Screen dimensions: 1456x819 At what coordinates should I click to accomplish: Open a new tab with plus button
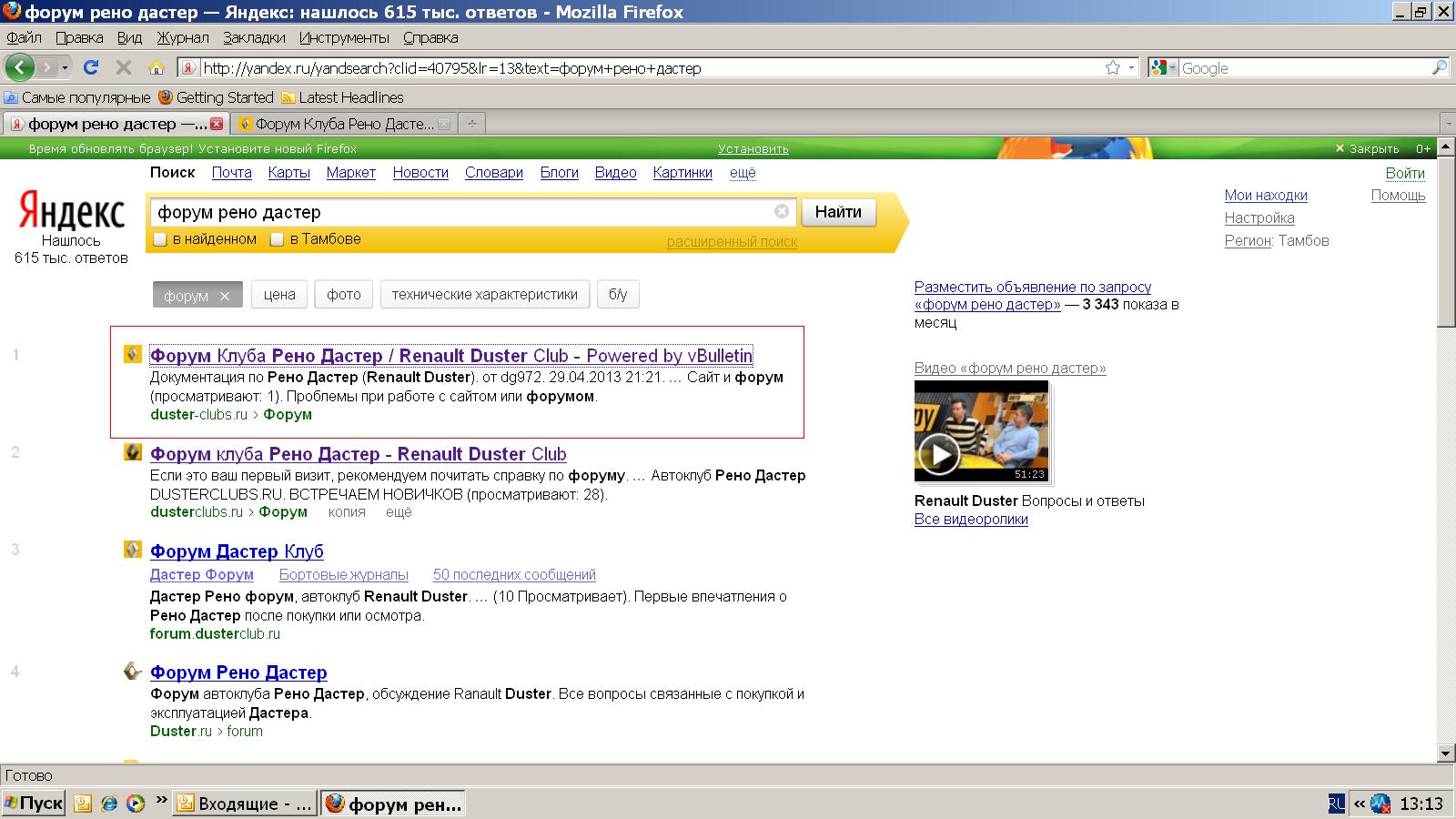(x=471, y=124)
